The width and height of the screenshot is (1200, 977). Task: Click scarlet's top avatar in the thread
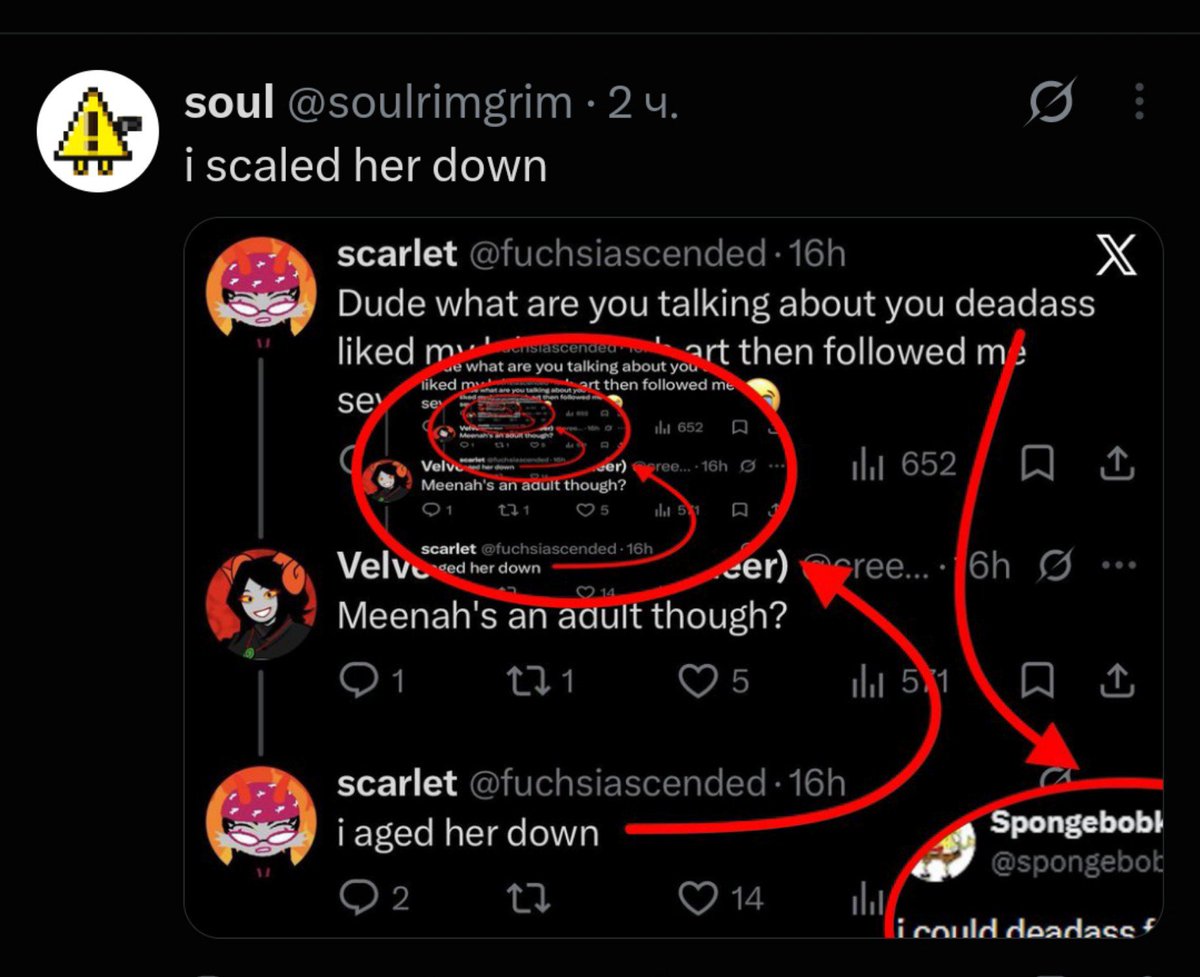(x=260, y=288)
